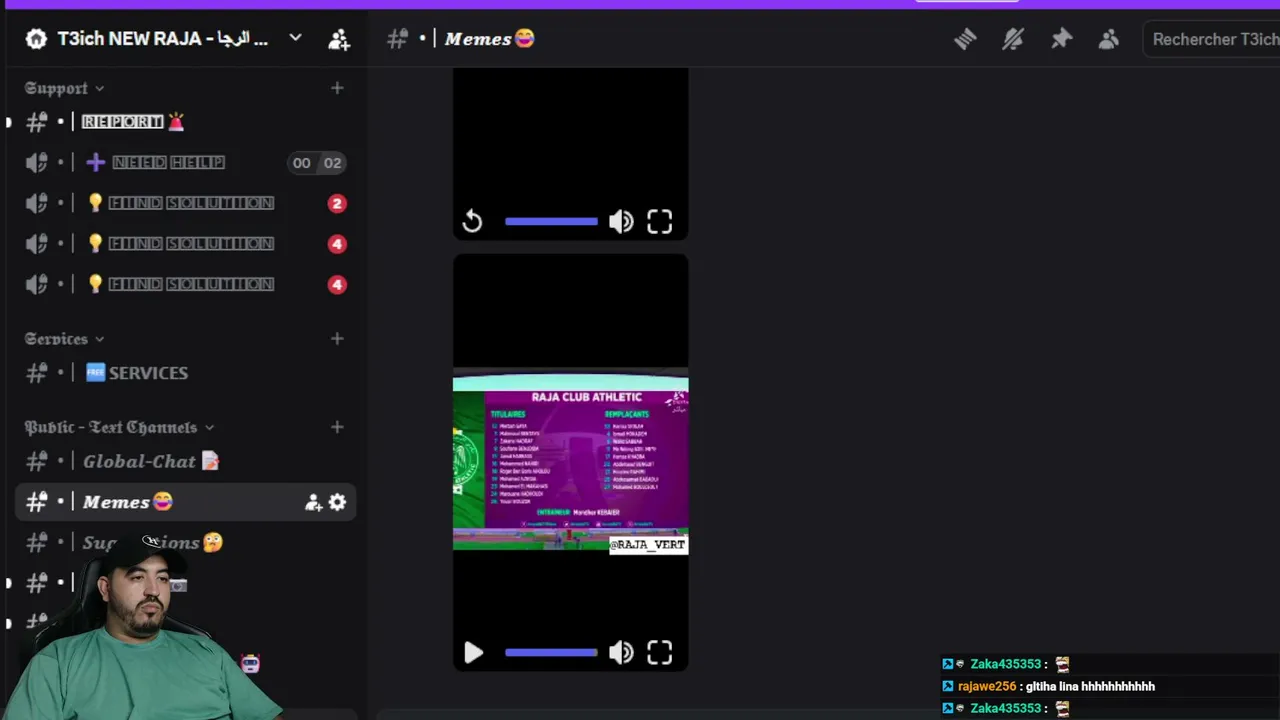Join the NEED HELP voice channel

[x=185, y=162]
